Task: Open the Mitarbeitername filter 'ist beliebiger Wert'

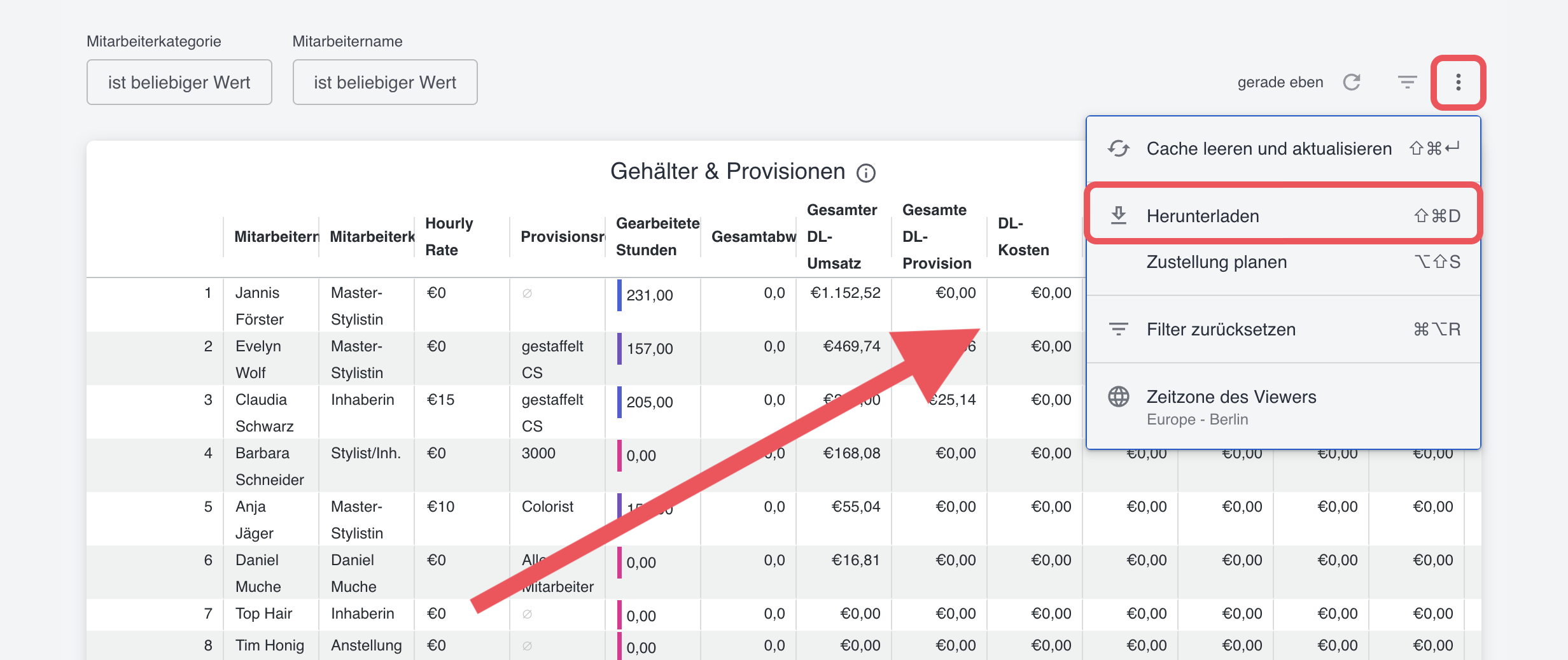Action: pyautogui.click(x=385, y=82)
